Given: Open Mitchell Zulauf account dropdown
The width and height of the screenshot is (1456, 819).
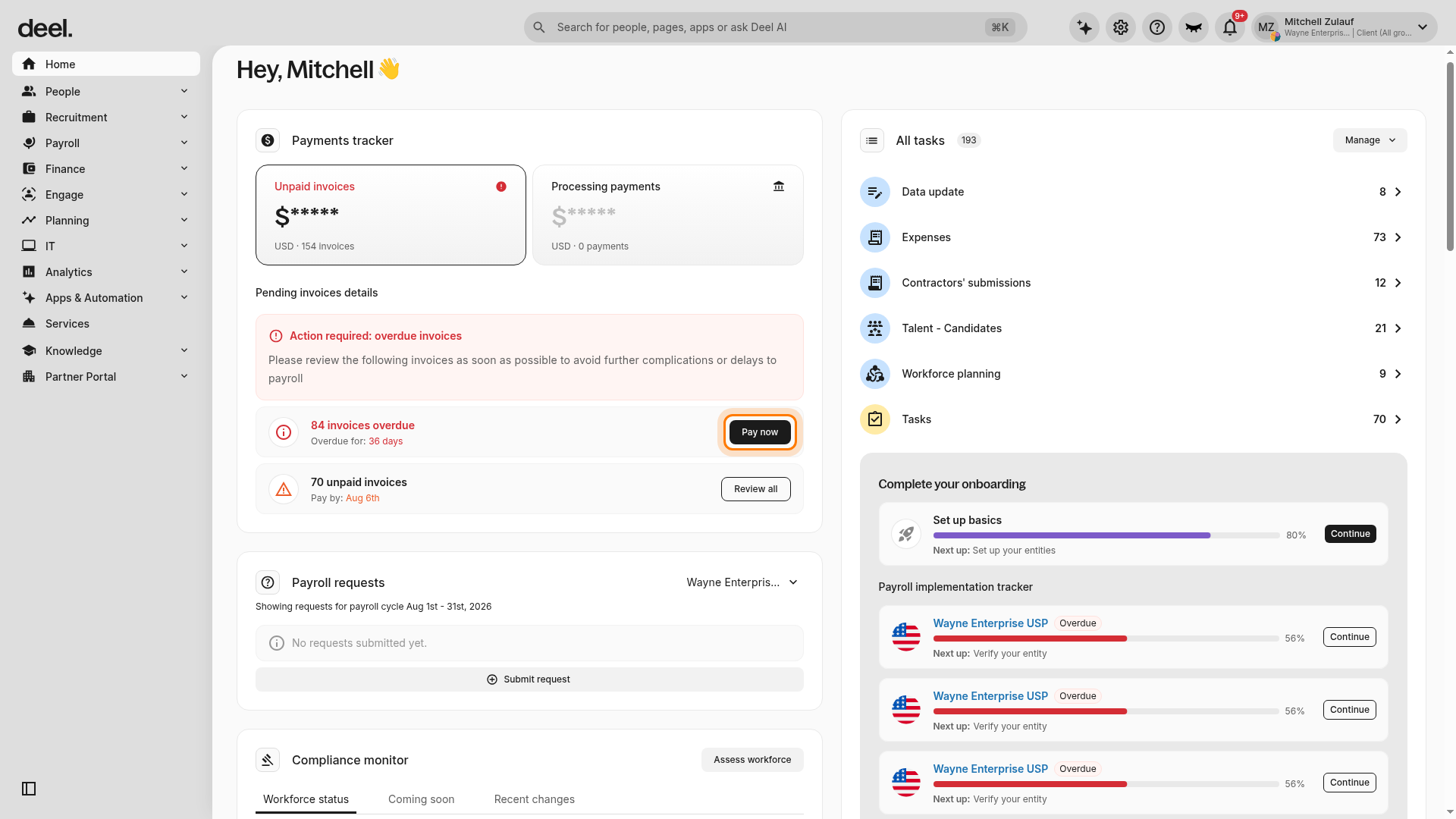Looking at the screenshot, I should (x=1345, y=27).
